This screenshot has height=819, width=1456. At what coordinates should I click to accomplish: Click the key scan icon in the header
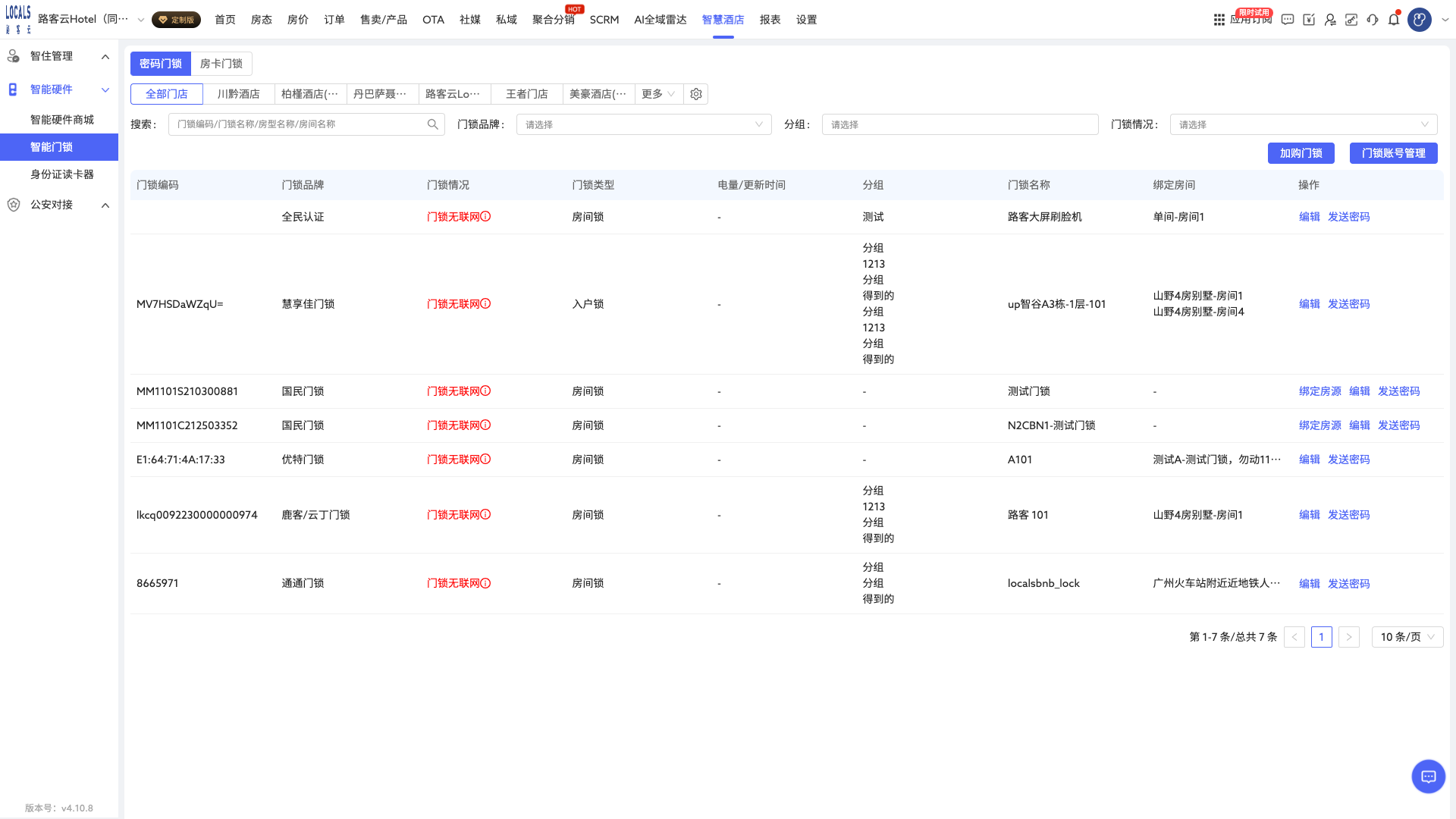(1351, 20)
